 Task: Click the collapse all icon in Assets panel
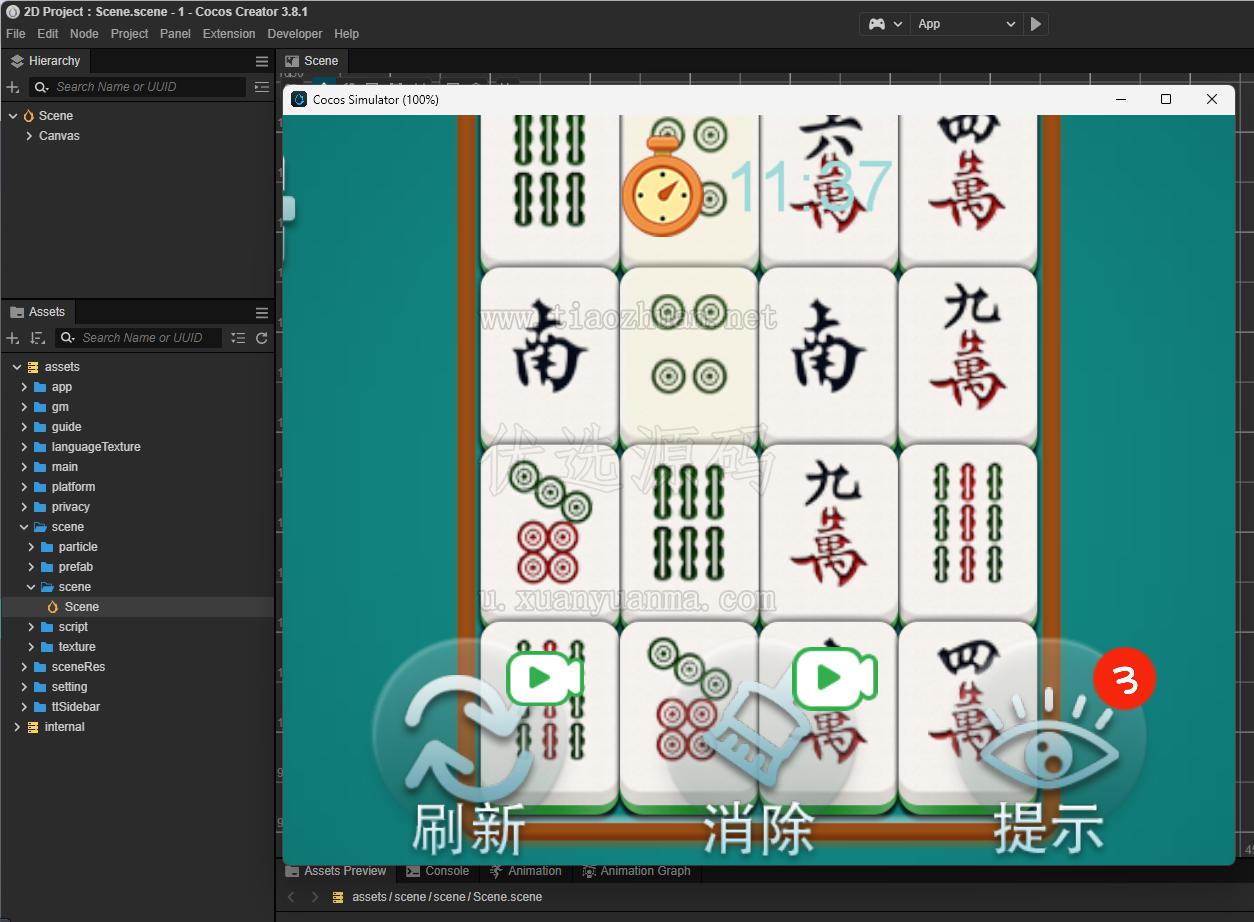click(238, 338)
